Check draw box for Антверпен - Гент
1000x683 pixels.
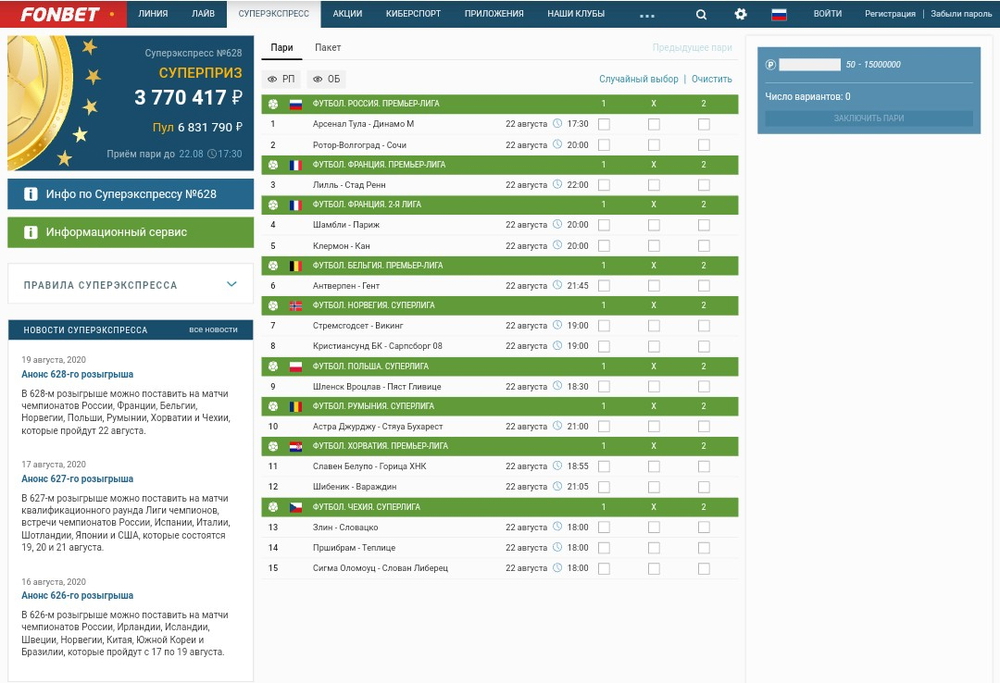point(653,286)
